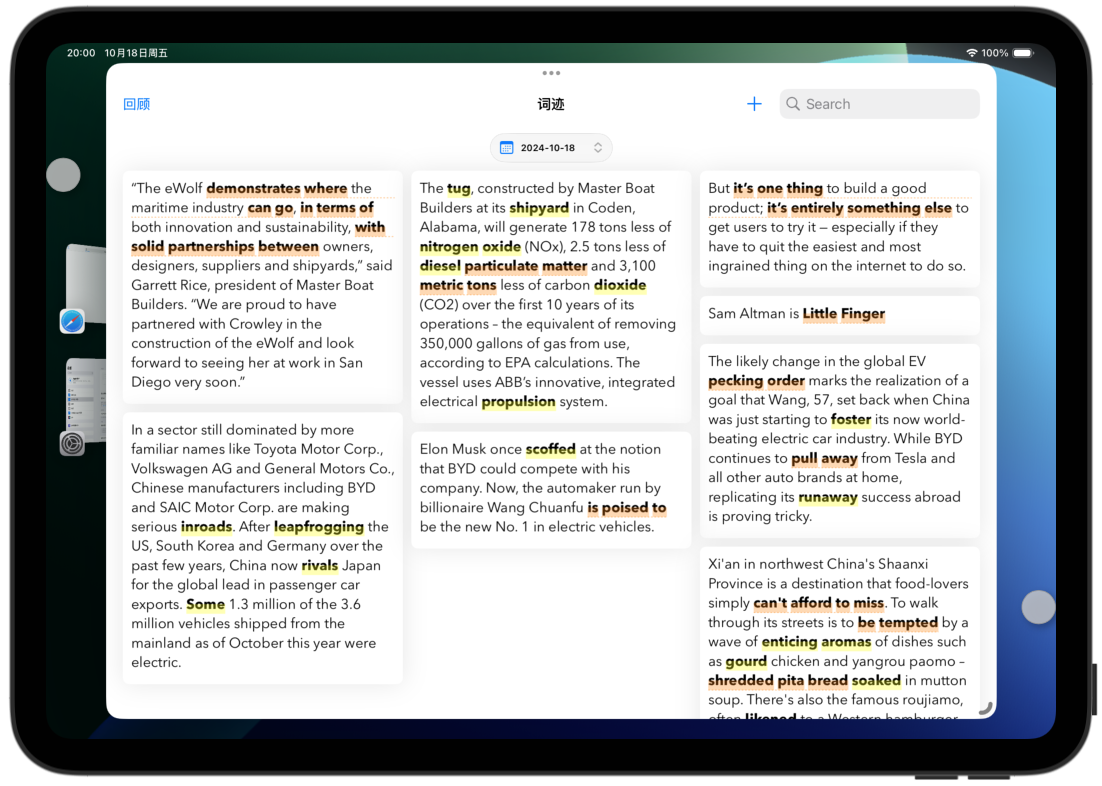The image size is (1102, 786).
Task: Tap highlighted word 'gourd'
Action: pos(746,662)
